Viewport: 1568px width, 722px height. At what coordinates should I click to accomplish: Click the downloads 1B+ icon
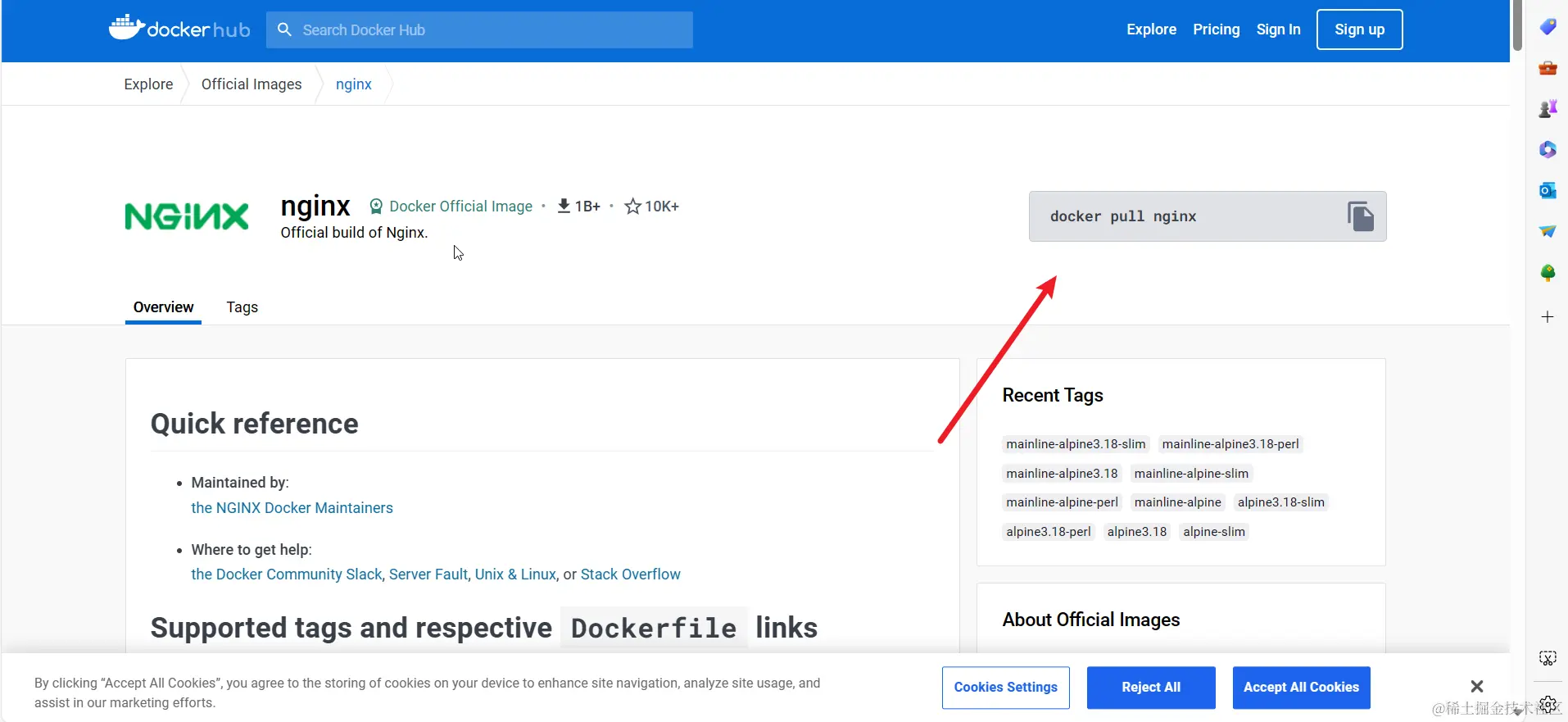pos(564,206)
